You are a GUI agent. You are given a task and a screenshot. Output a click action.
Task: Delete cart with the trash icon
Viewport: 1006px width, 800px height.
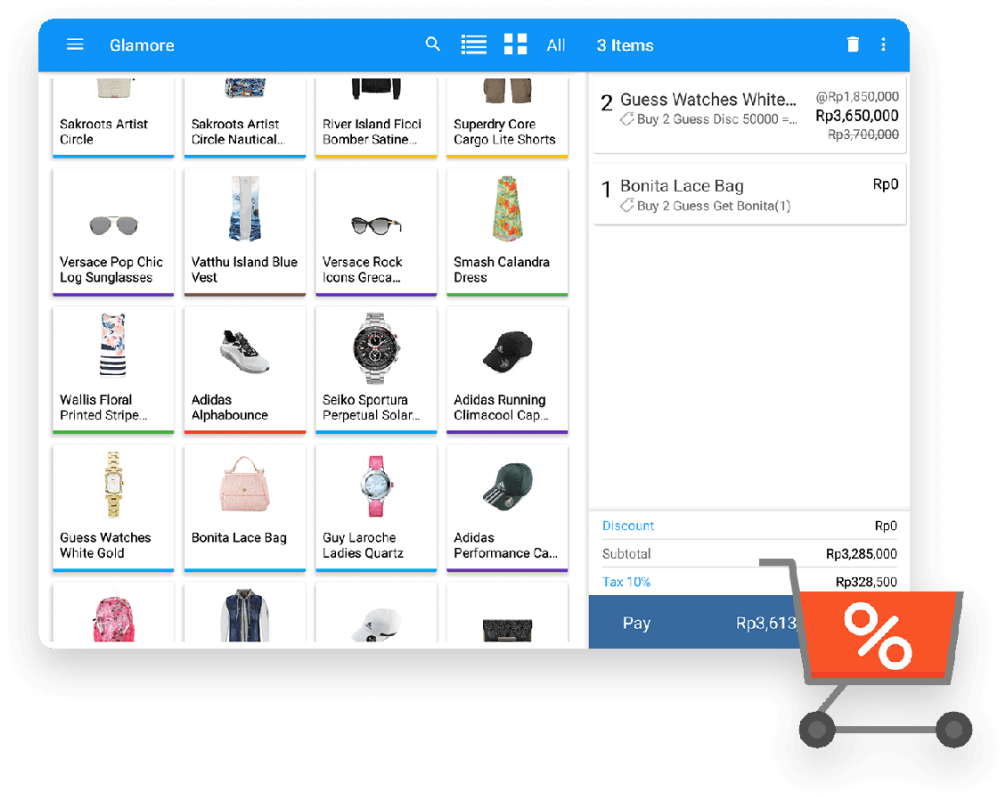point(853,44)
